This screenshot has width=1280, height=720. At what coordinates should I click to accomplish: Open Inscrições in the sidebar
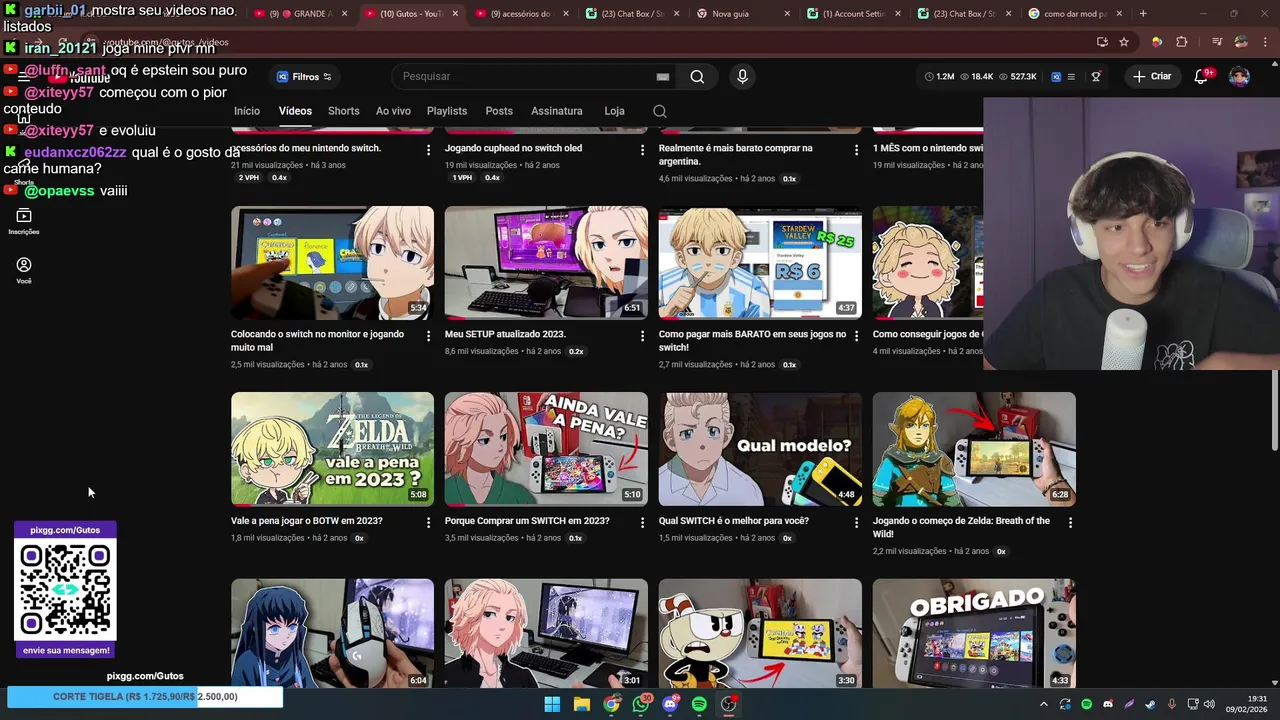(24, 222)
